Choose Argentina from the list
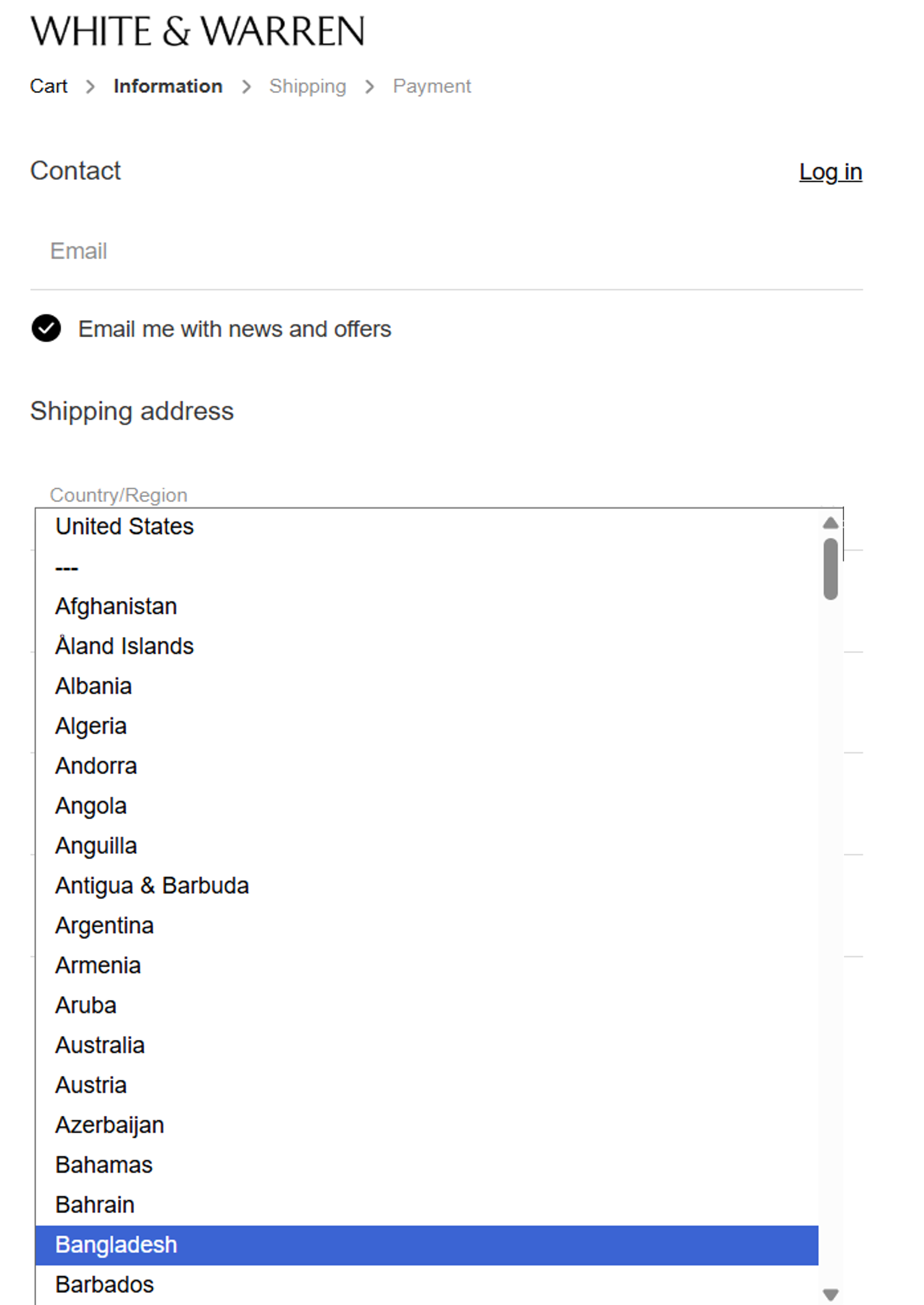 pos(105,926)
